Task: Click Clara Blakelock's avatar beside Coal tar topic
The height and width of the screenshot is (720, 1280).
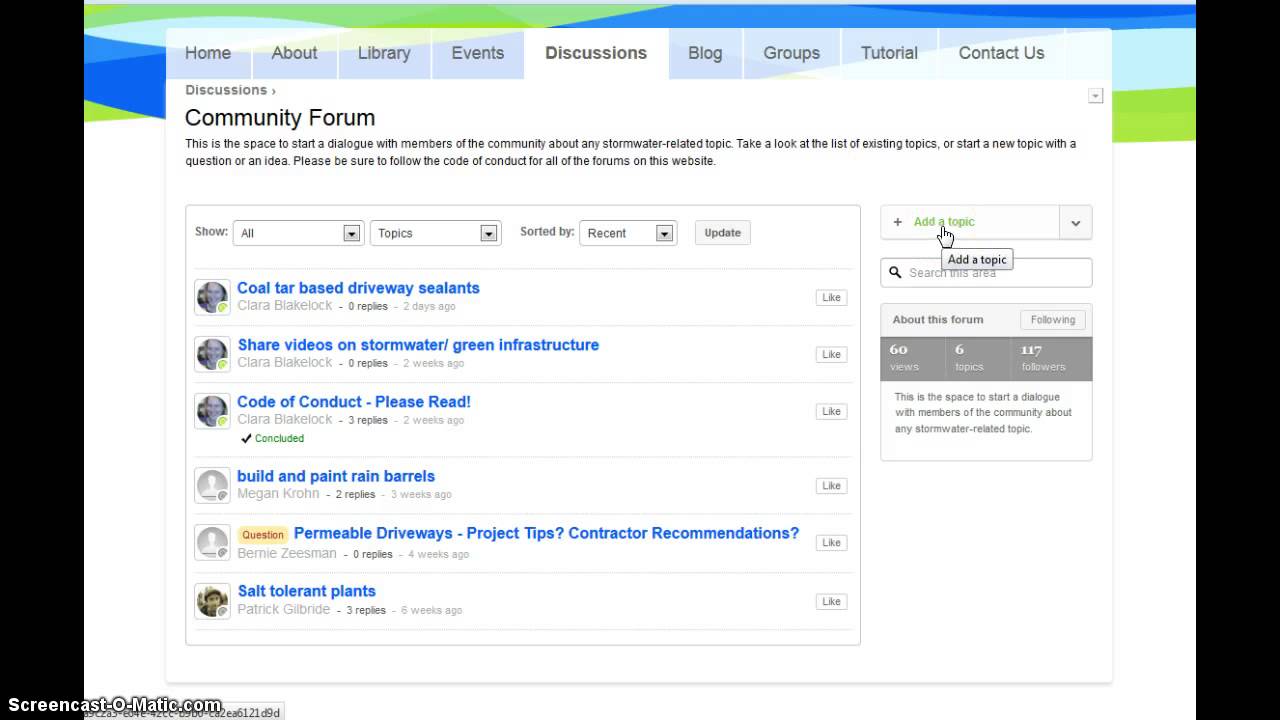Action: (x=212, y=297)
